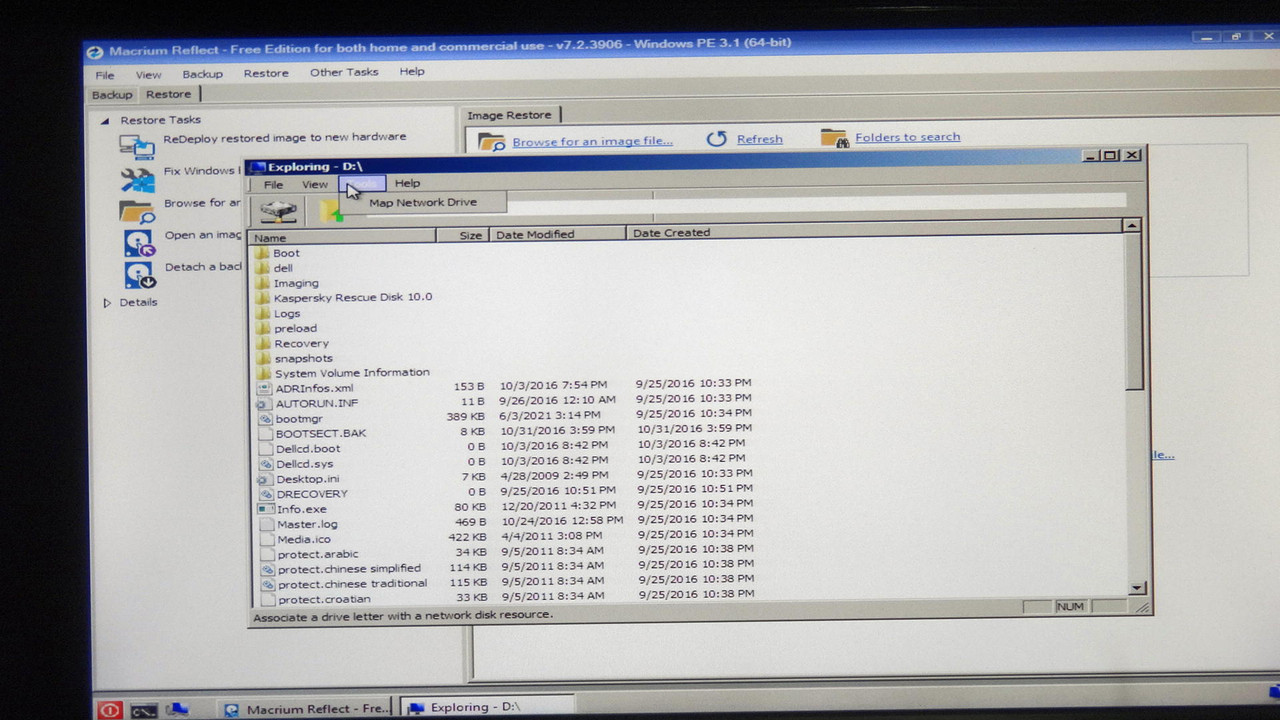Open the File menu in Macrium Reflect
1280x720 pixels.
(x=105, y=75)
